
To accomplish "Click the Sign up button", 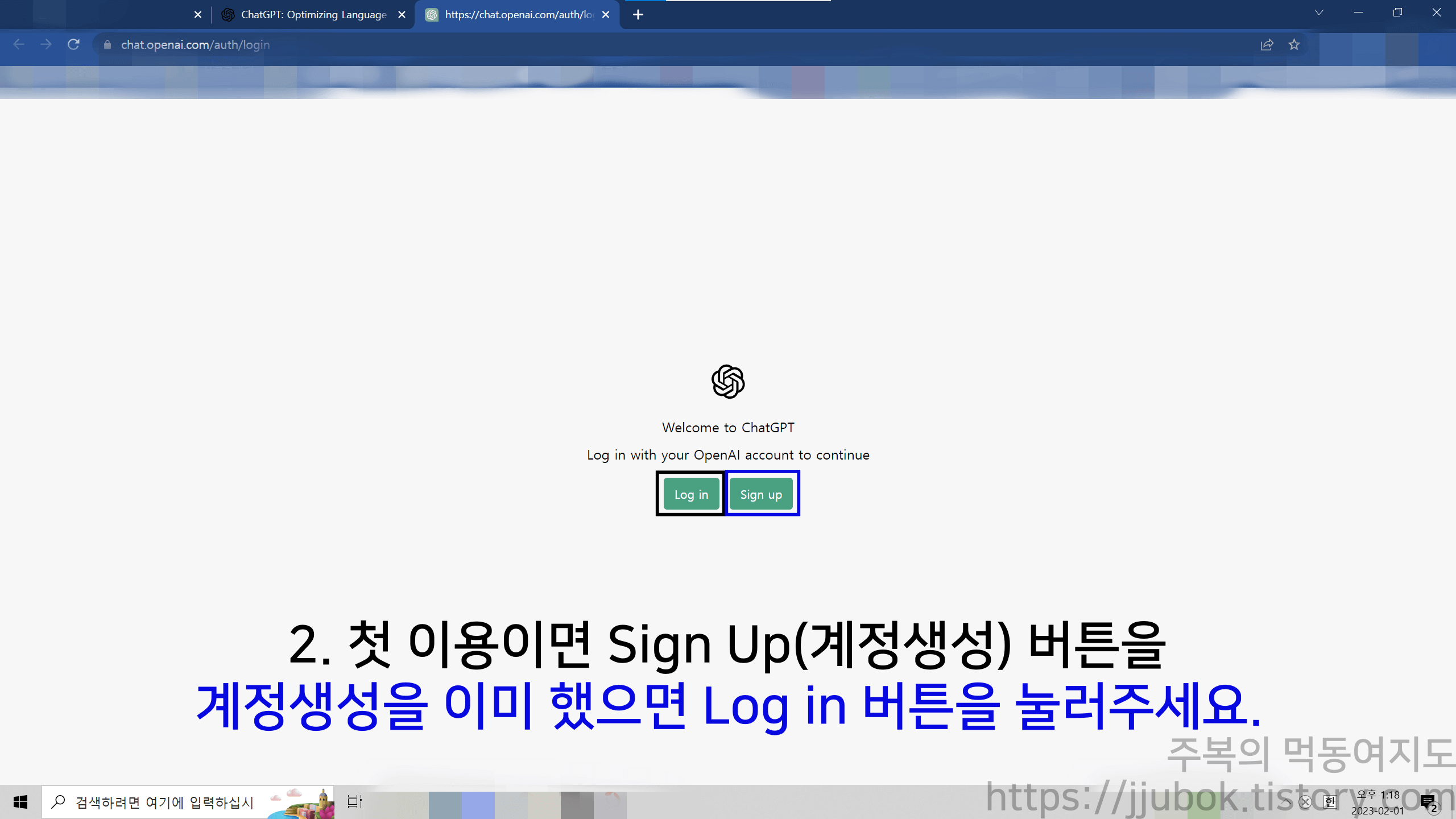I will 761,494.
